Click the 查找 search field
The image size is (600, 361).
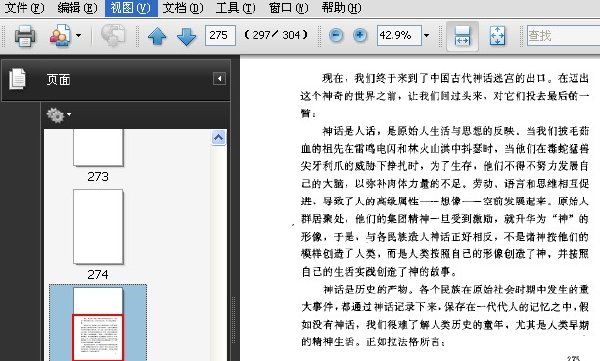[563, 36]
